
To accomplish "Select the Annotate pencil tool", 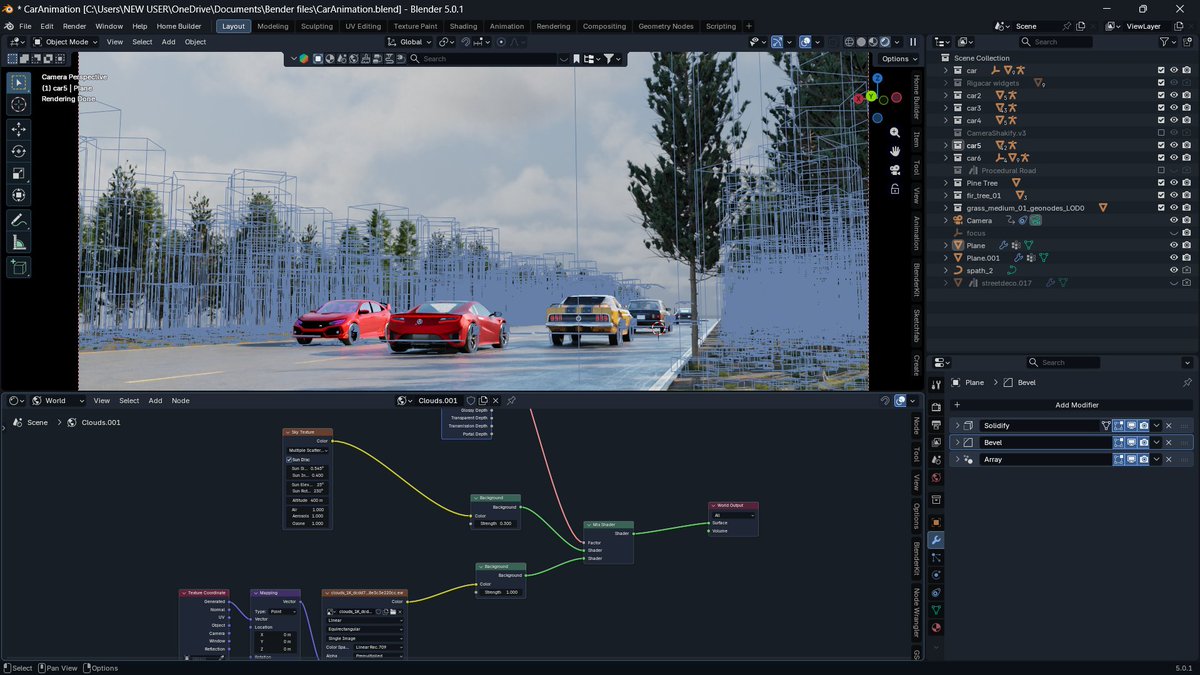I will tap(19, 220).
